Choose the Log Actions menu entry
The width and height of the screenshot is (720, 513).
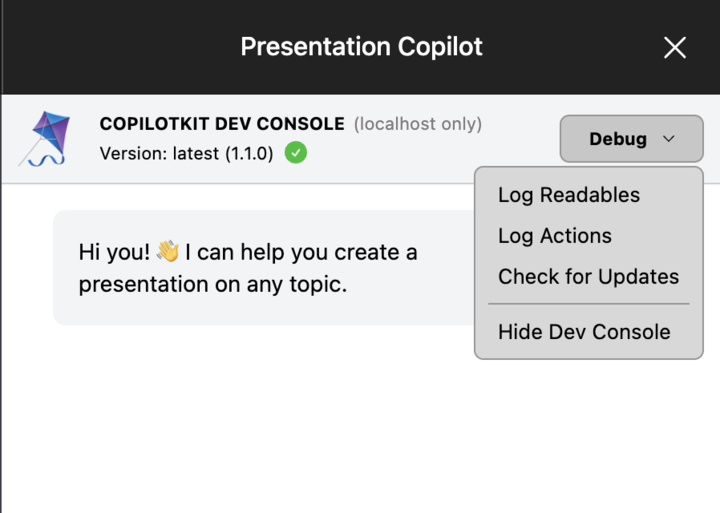click(555, 236)
